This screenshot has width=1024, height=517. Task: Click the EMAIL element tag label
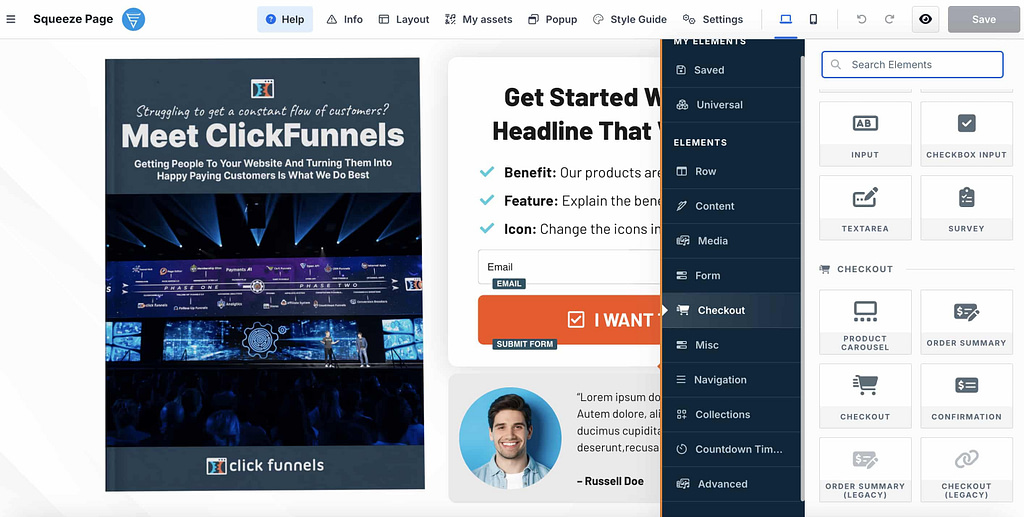[509, 283]
